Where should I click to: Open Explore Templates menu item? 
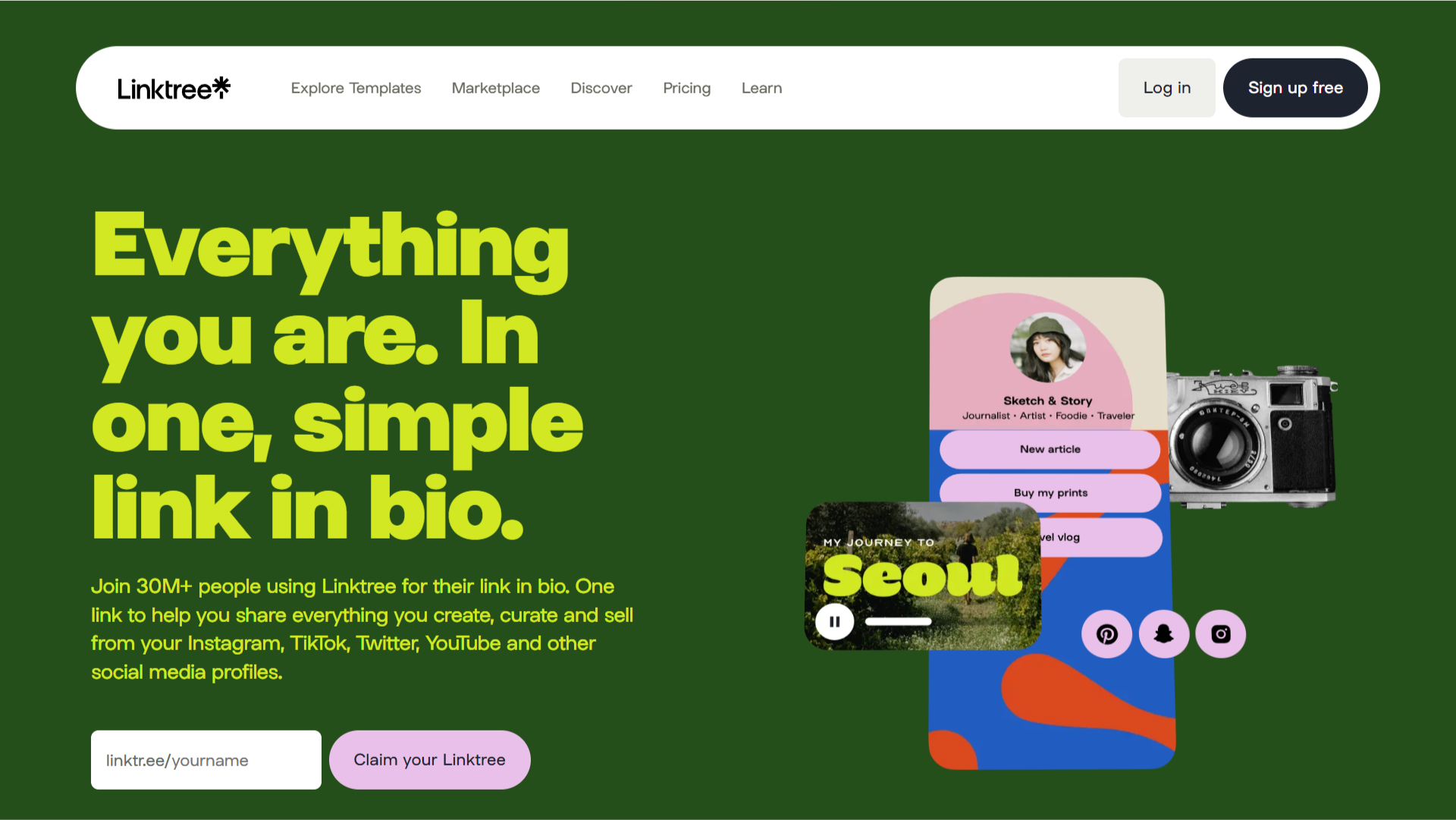[x=356, y=88]
